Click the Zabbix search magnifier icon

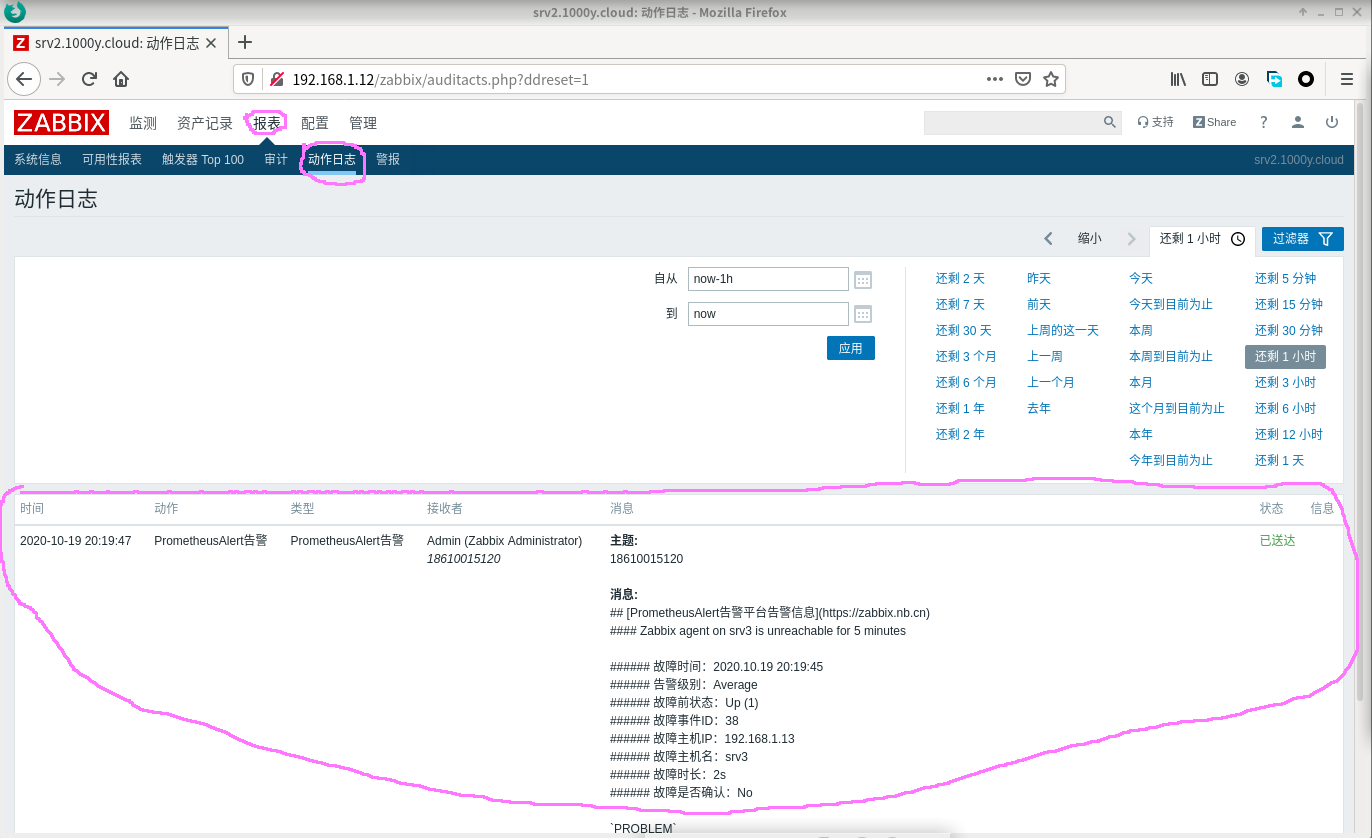(1110, 122)
